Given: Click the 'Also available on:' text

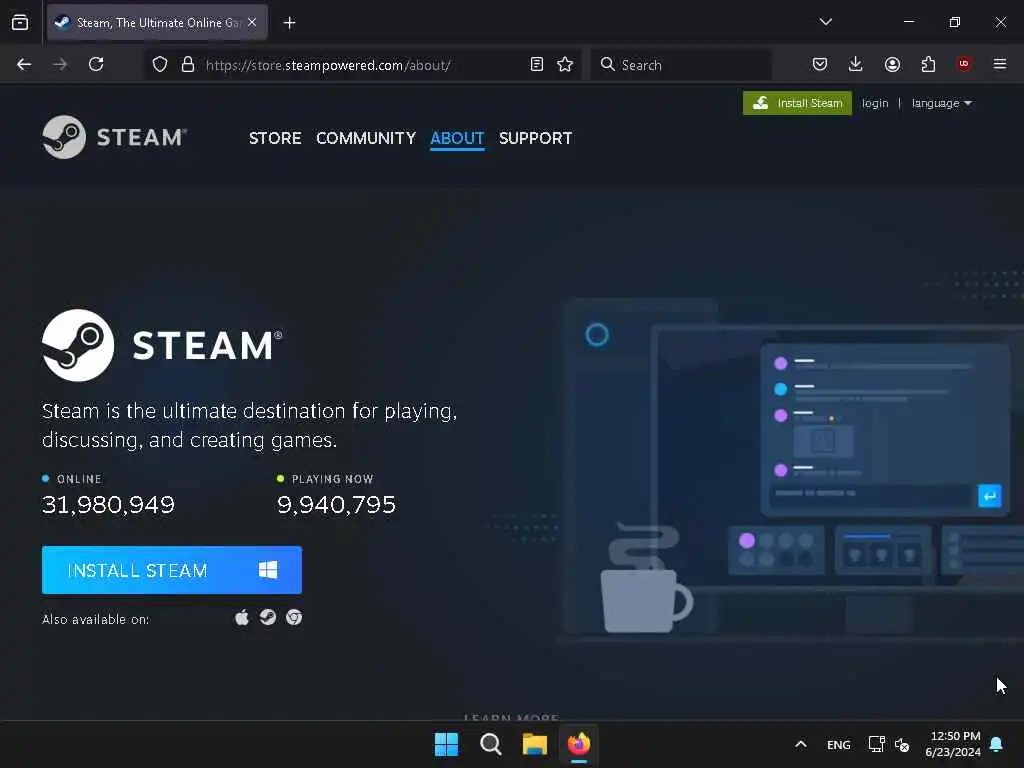Looking at the screenshot, I should (95, 619).
